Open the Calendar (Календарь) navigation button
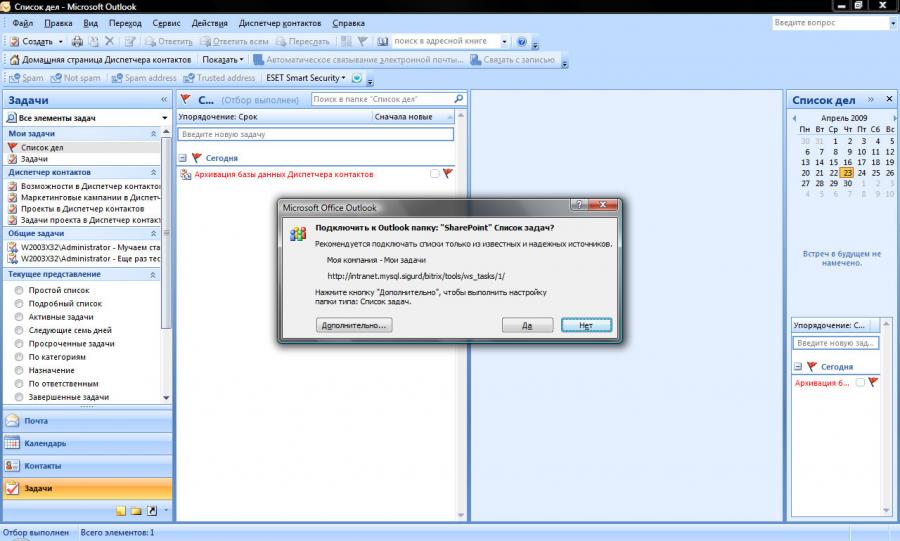Viewport: 900px width, 541px height. [88, 443]
